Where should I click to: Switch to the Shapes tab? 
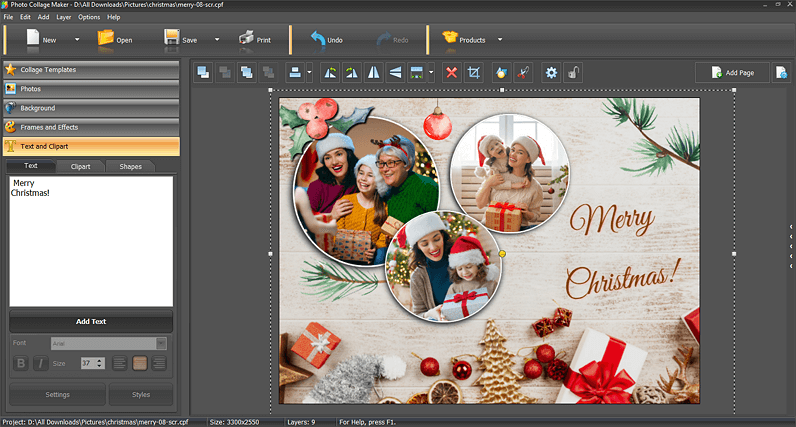pos(130,167)
